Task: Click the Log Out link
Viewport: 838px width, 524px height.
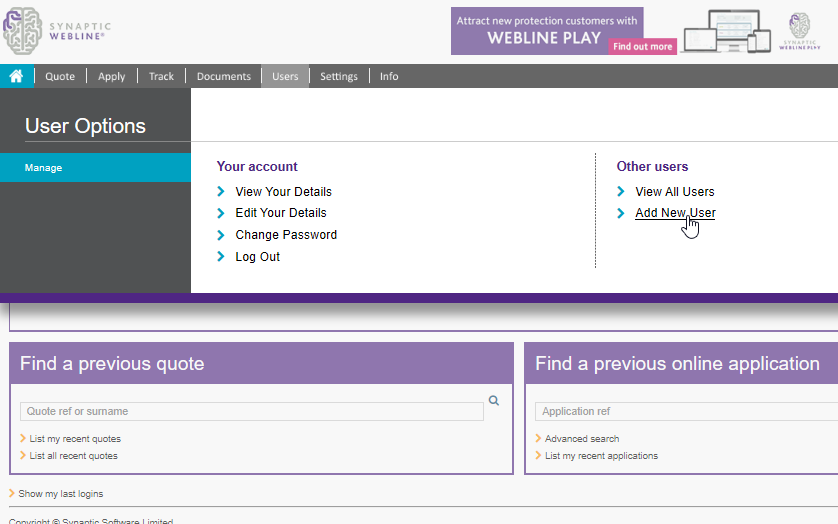Action: pyautogui.click(x=258, y=257)
